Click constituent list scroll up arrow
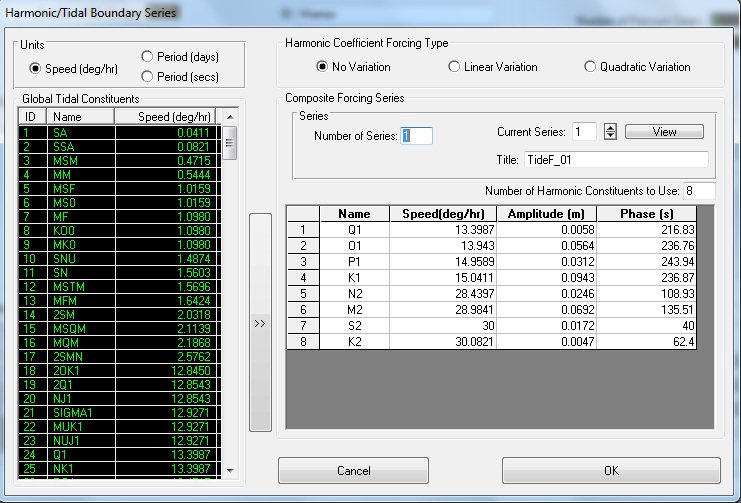Viewport: 741px width, 503px height. point(230,117)
